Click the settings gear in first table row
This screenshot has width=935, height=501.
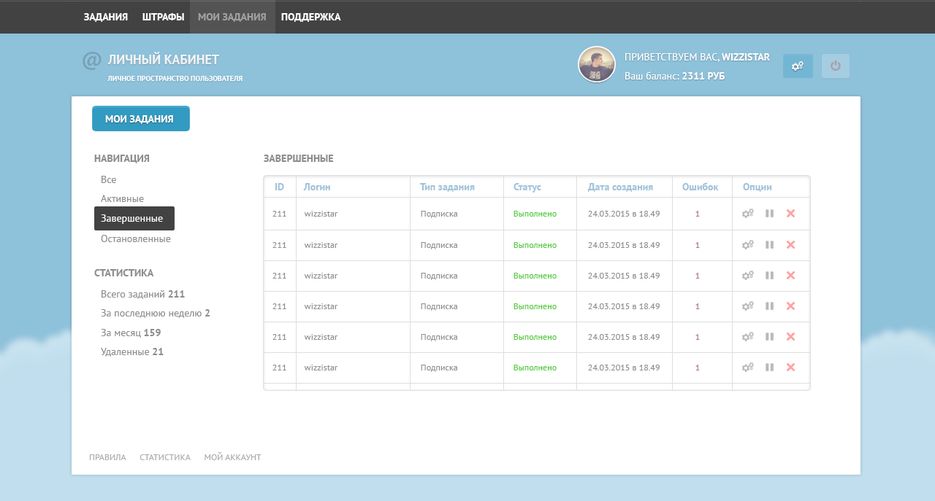748,214
